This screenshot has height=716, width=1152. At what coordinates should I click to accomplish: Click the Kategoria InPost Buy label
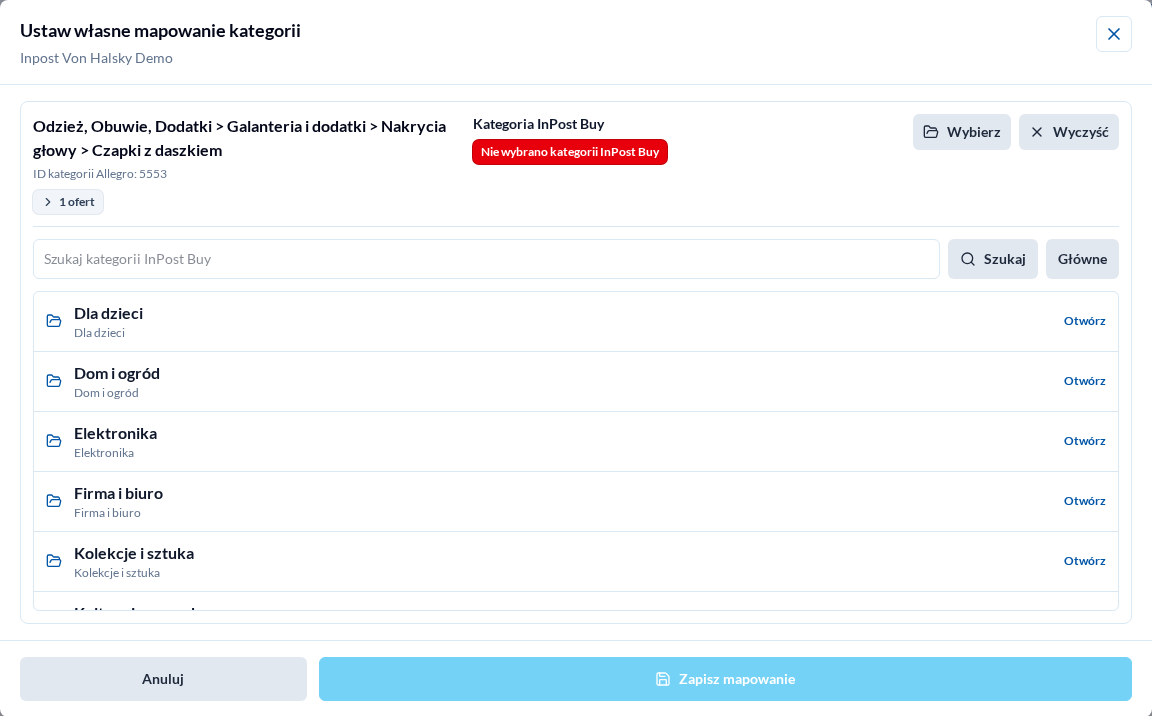tap(539, 124)
